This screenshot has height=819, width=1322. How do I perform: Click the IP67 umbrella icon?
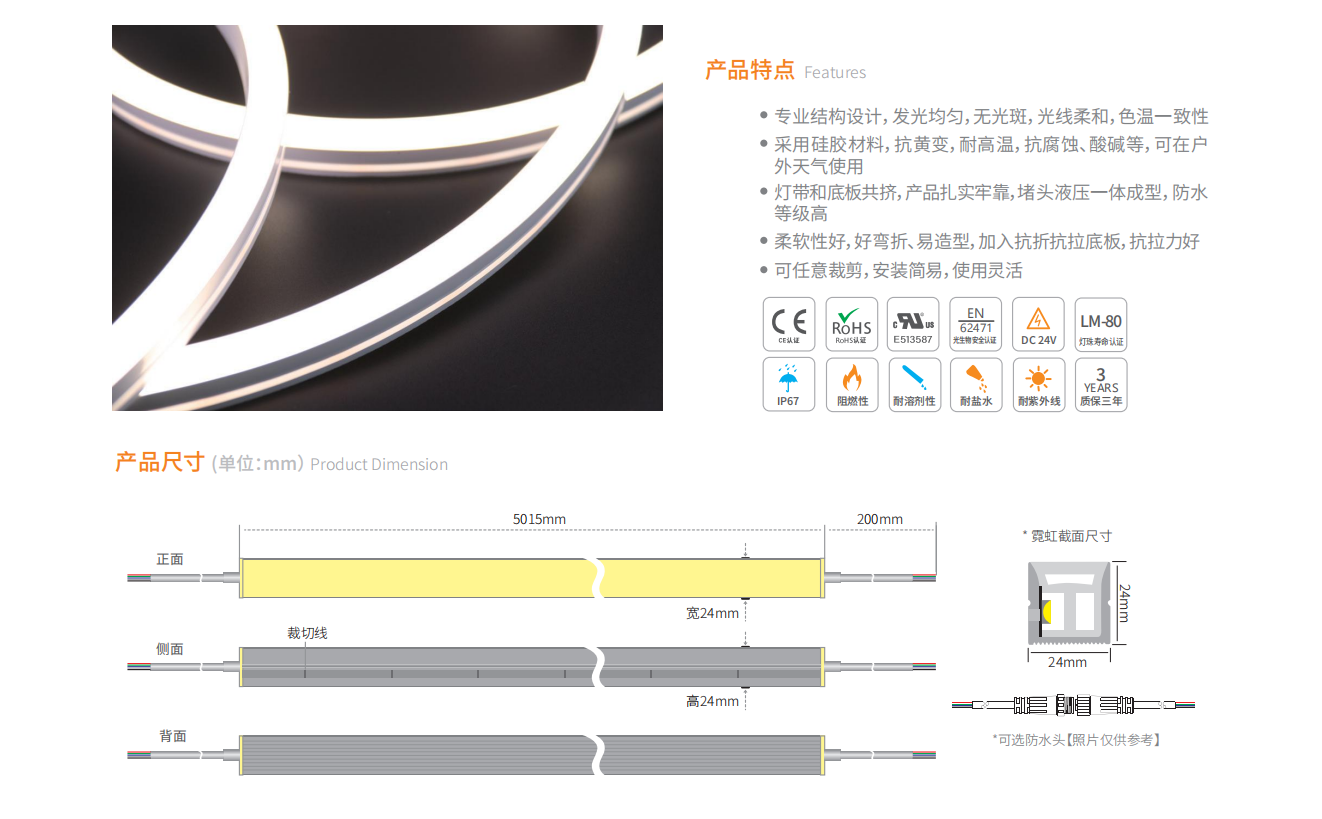789,385
